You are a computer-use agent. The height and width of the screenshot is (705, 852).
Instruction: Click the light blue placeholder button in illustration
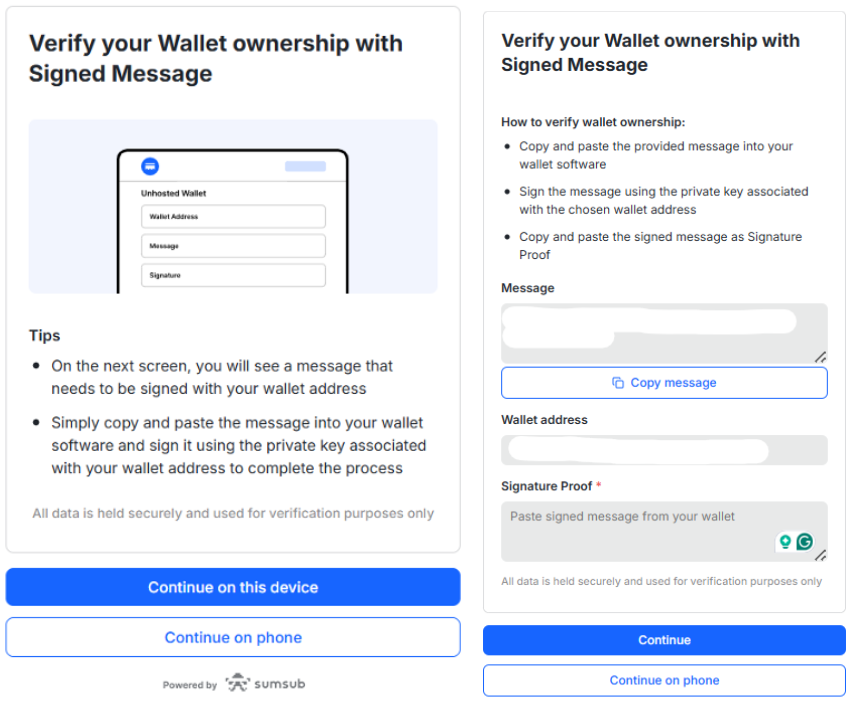[x=305, y=166]
